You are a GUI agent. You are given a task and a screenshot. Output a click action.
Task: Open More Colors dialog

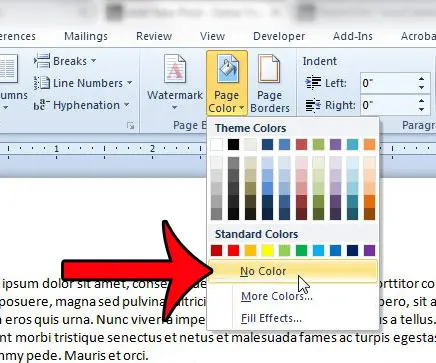point(277,296)
